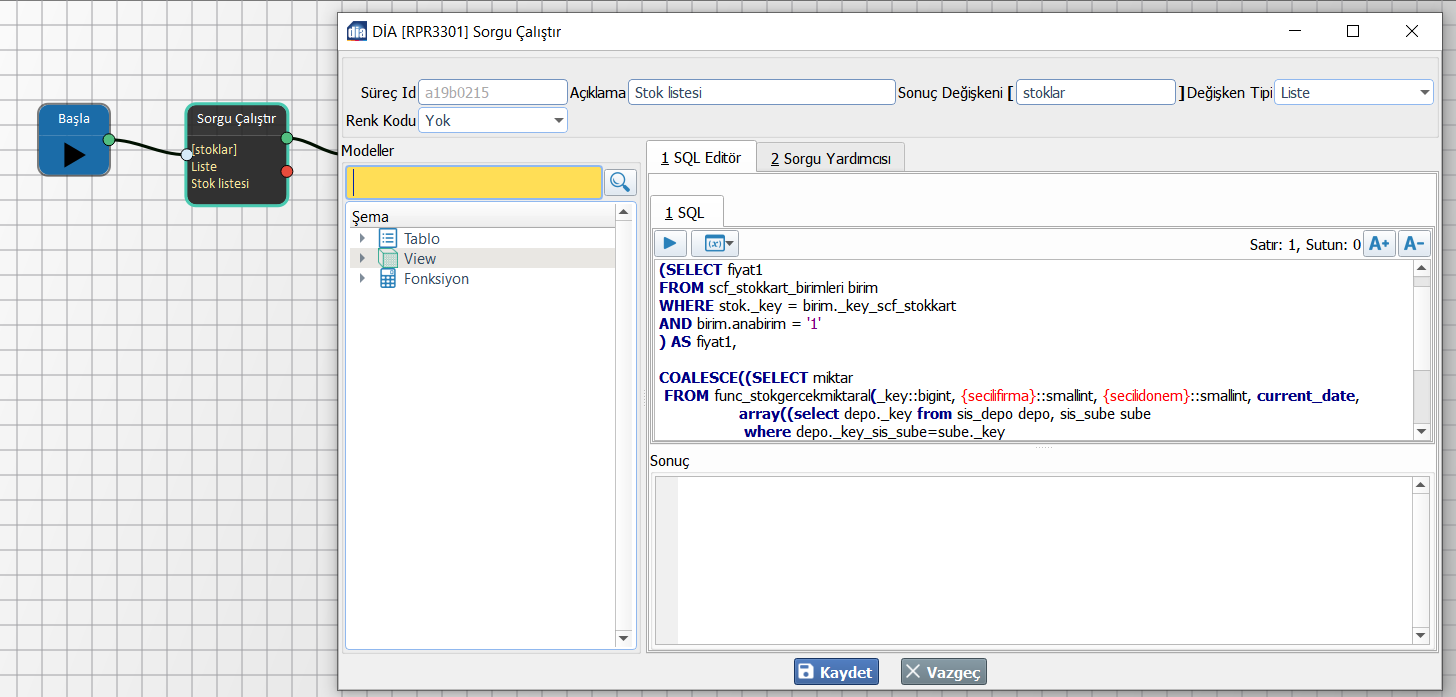
Task: Click the red error output port on node
Action: 287,172
